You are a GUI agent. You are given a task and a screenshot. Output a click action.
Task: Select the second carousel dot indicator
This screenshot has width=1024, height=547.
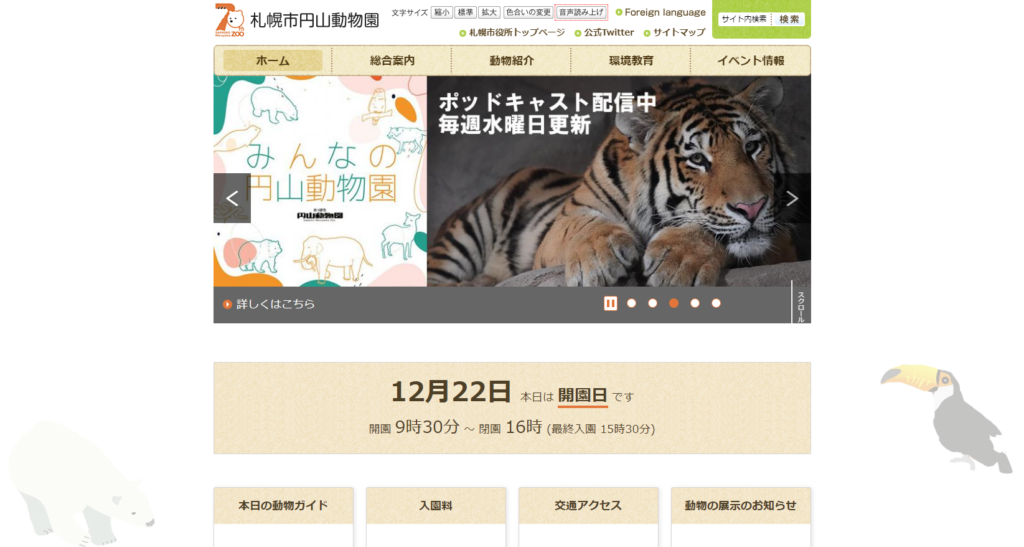652,303
